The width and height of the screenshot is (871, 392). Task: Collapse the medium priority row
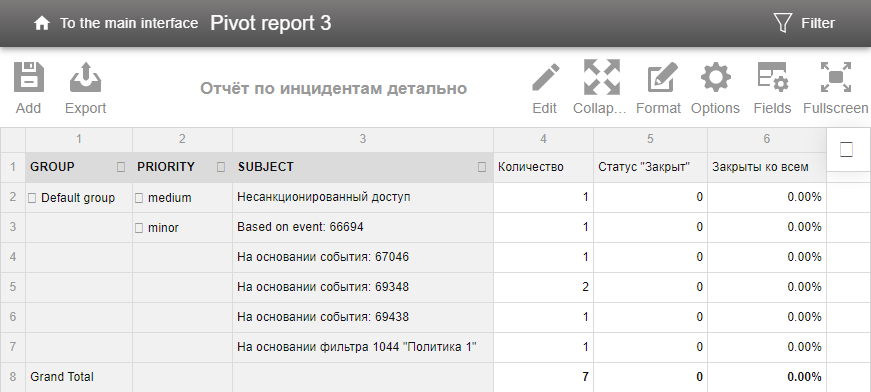[139, 198]
